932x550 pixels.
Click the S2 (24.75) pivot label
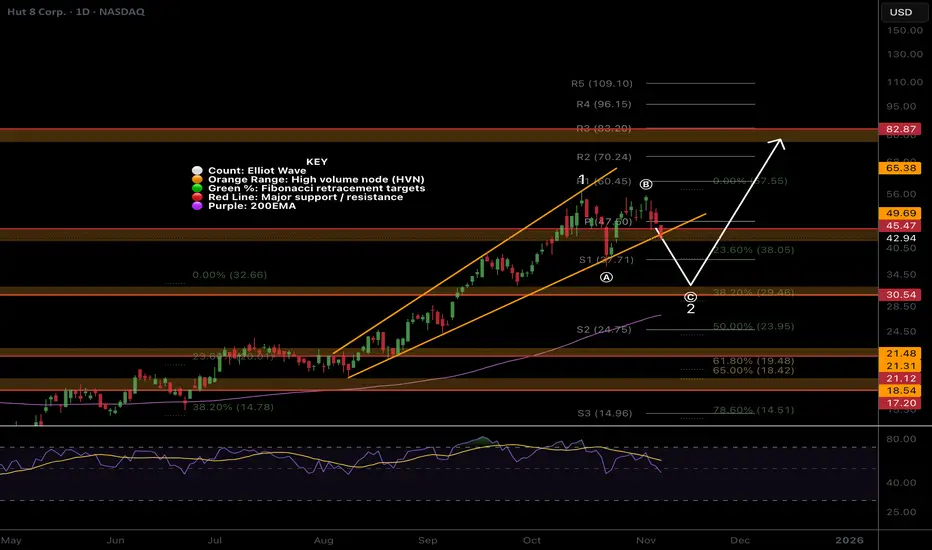point(604,329)
